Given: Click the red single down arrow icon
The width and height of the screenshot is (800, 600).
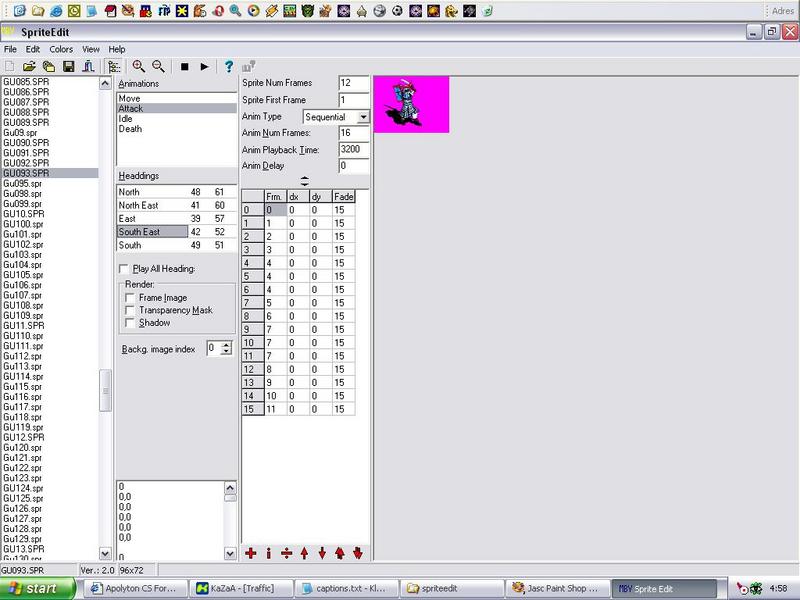Looking at the screenshot, I should 322,553.
